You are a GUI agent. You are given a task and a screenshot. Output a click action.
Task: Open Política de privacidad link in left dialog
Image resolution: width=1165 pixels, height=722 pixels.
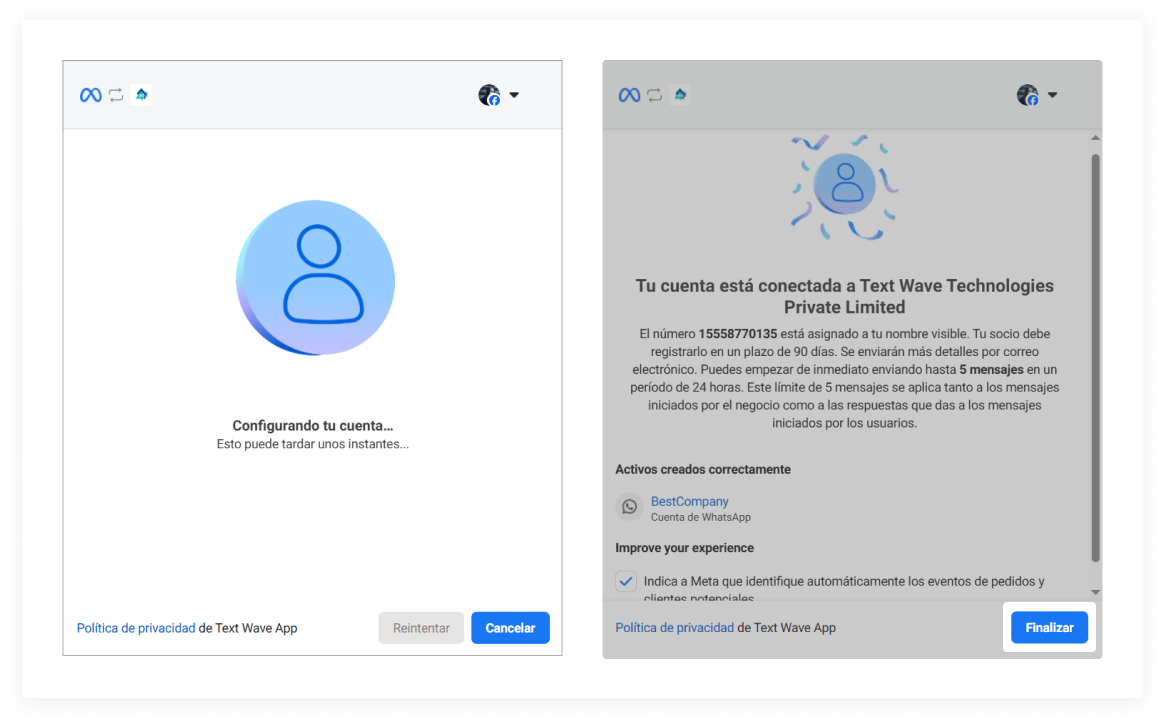(136, 628)
